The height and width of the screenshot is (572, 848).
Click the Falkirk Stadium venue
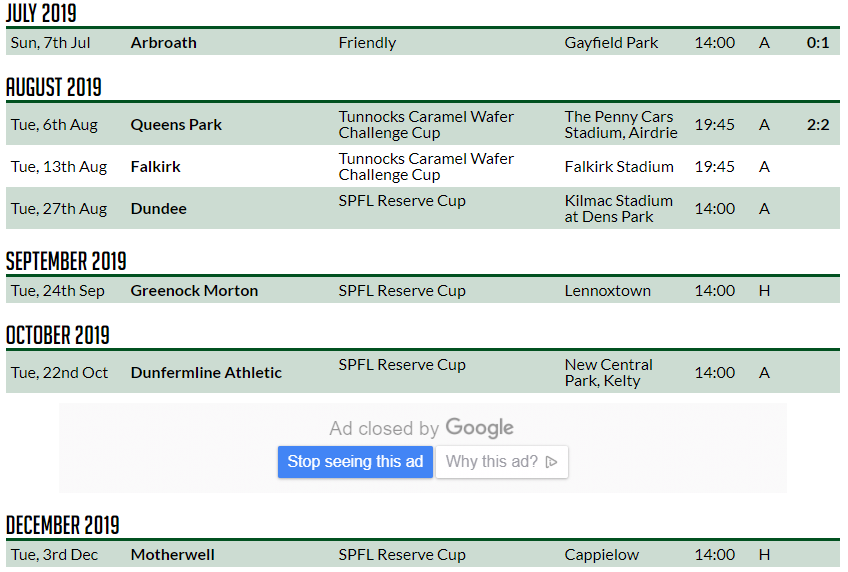(x=619, y=167)
